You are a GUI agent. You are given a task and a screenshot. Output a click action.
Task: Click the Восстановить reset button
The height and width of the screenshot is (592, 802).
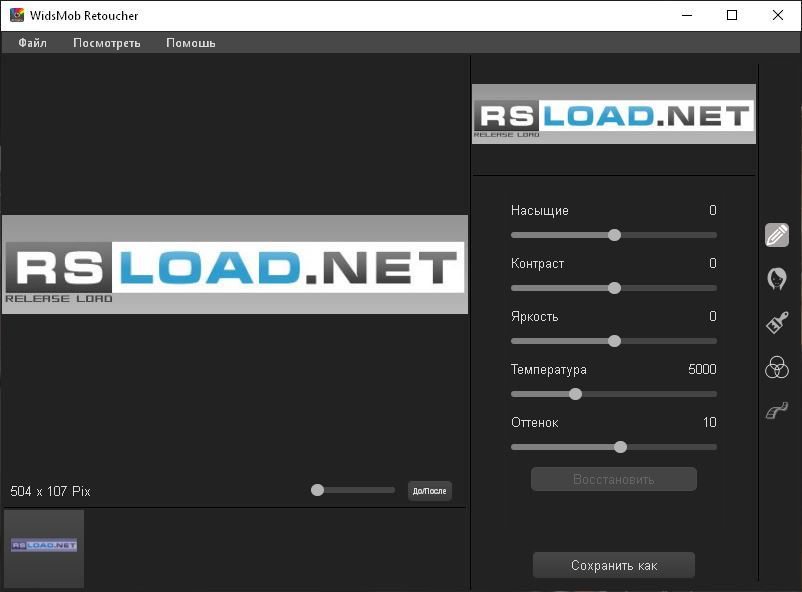[613, 478]
